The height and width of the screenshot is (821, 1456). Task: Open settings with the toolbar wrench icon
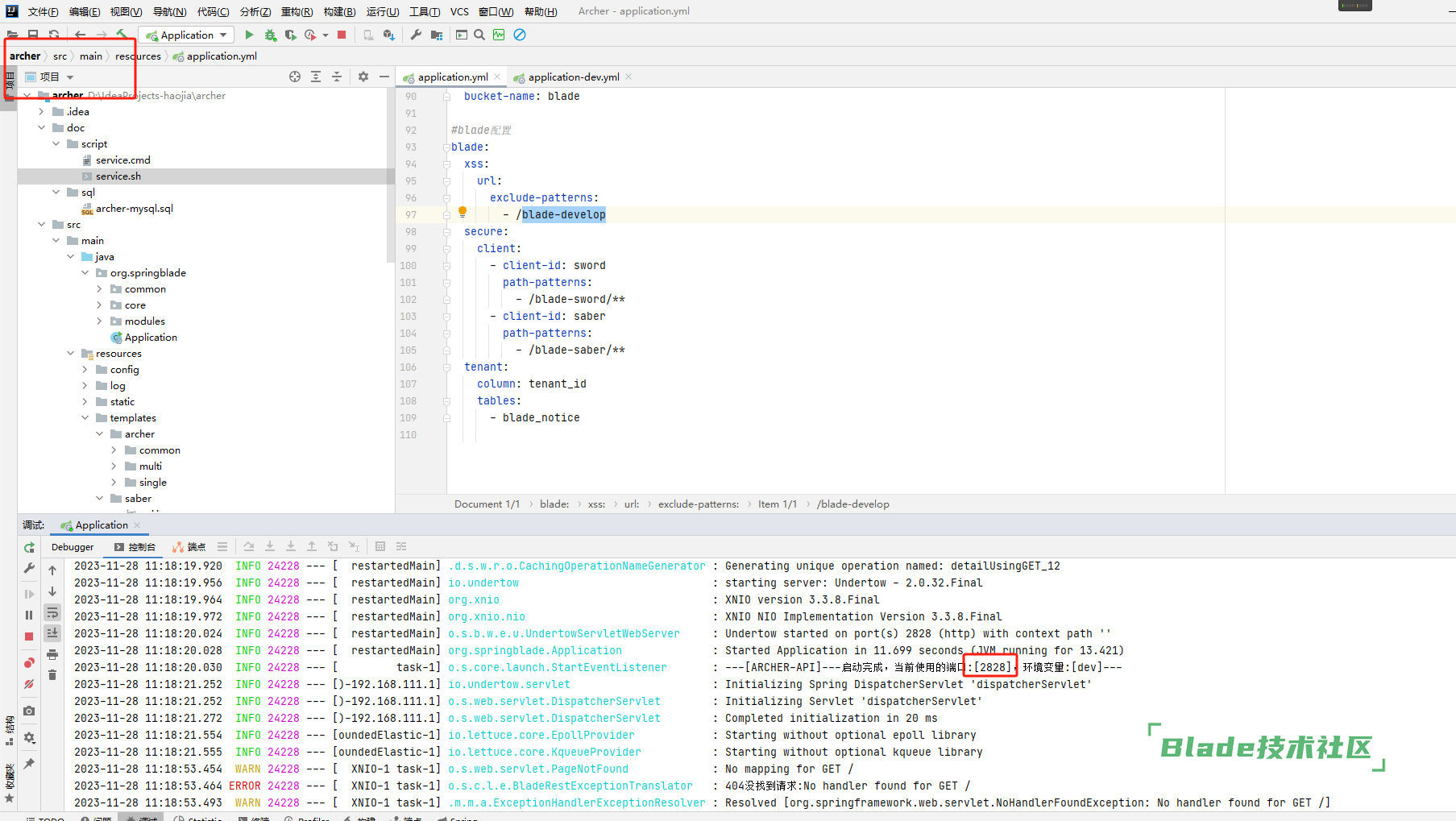(x=416, y=35)
